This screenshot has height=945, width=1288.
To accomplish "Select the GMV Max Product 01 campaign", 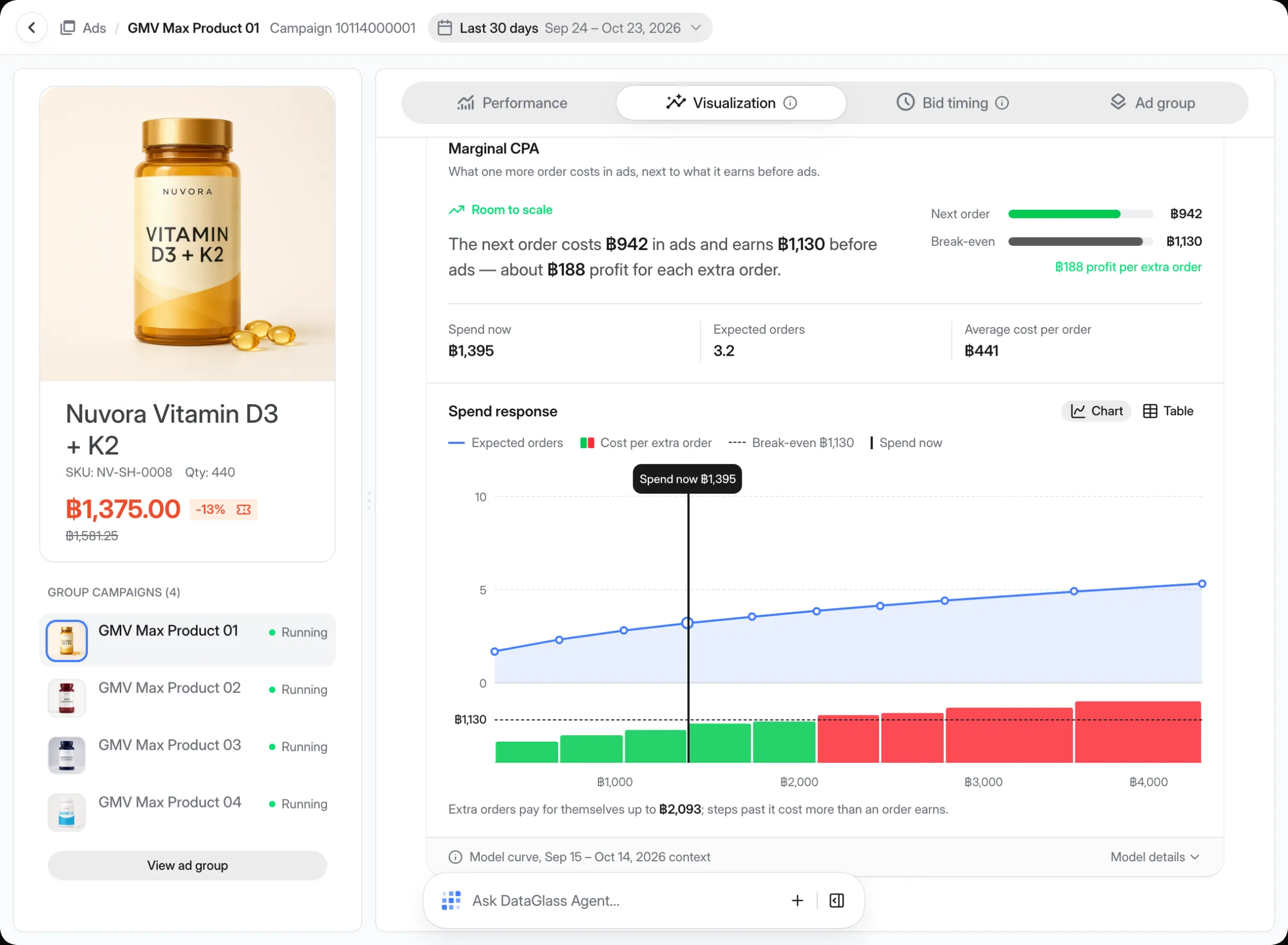I will 188,640.
